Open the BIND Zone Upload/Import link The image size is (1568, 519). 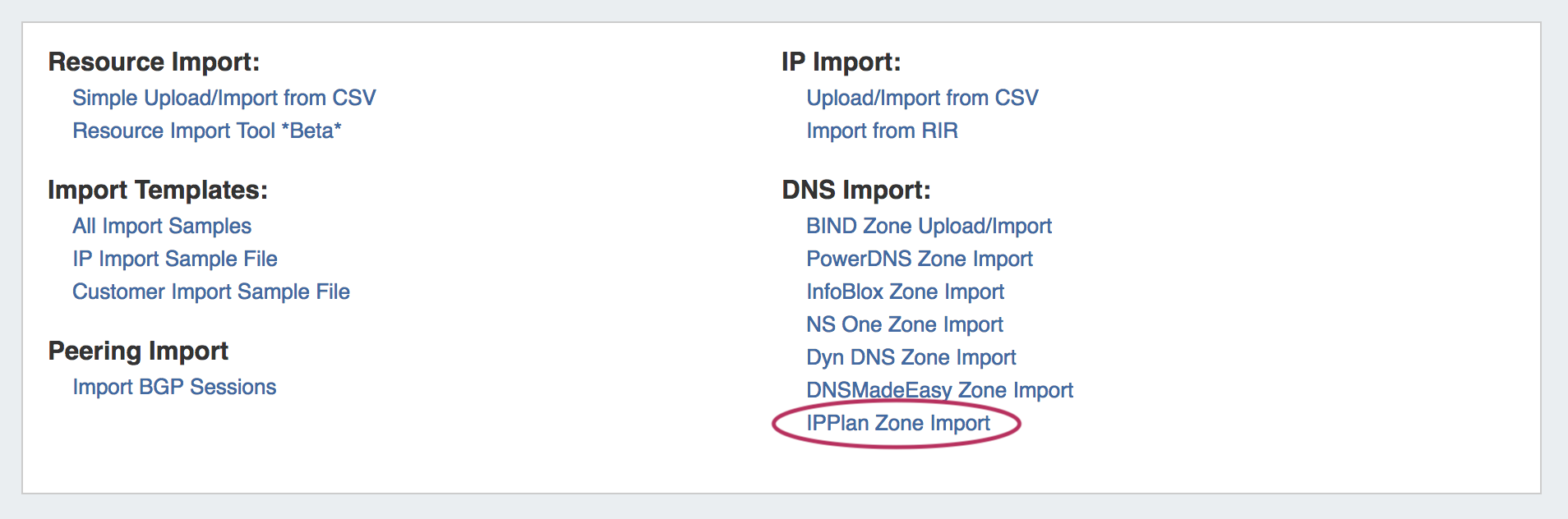[929, 226]
